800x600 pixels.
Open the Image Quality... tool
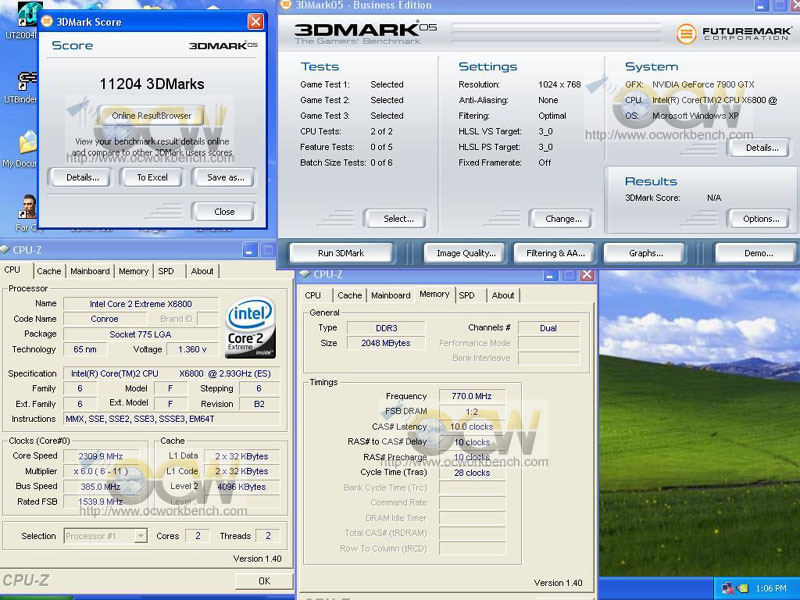(466, 253)
